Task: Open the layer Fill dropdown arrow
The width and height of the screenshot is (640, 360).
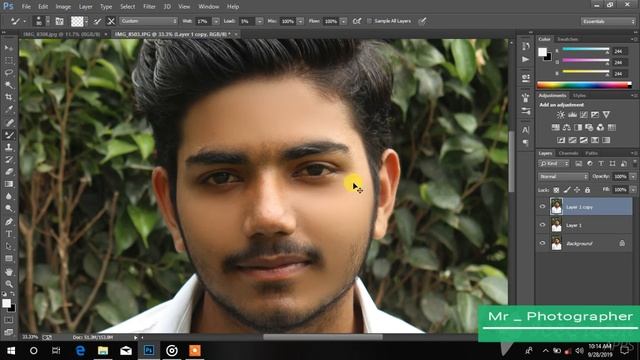Action: pyautogui.click(x=633, y=190)
